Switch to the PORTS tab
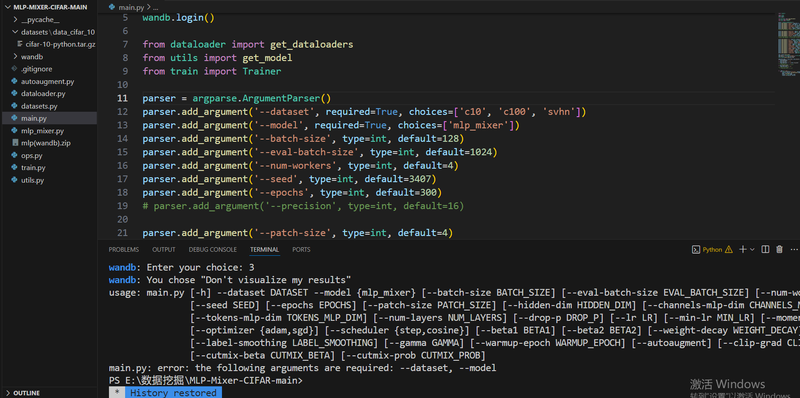The width and height of the screenshot is (800, 398). pos(301,250)
